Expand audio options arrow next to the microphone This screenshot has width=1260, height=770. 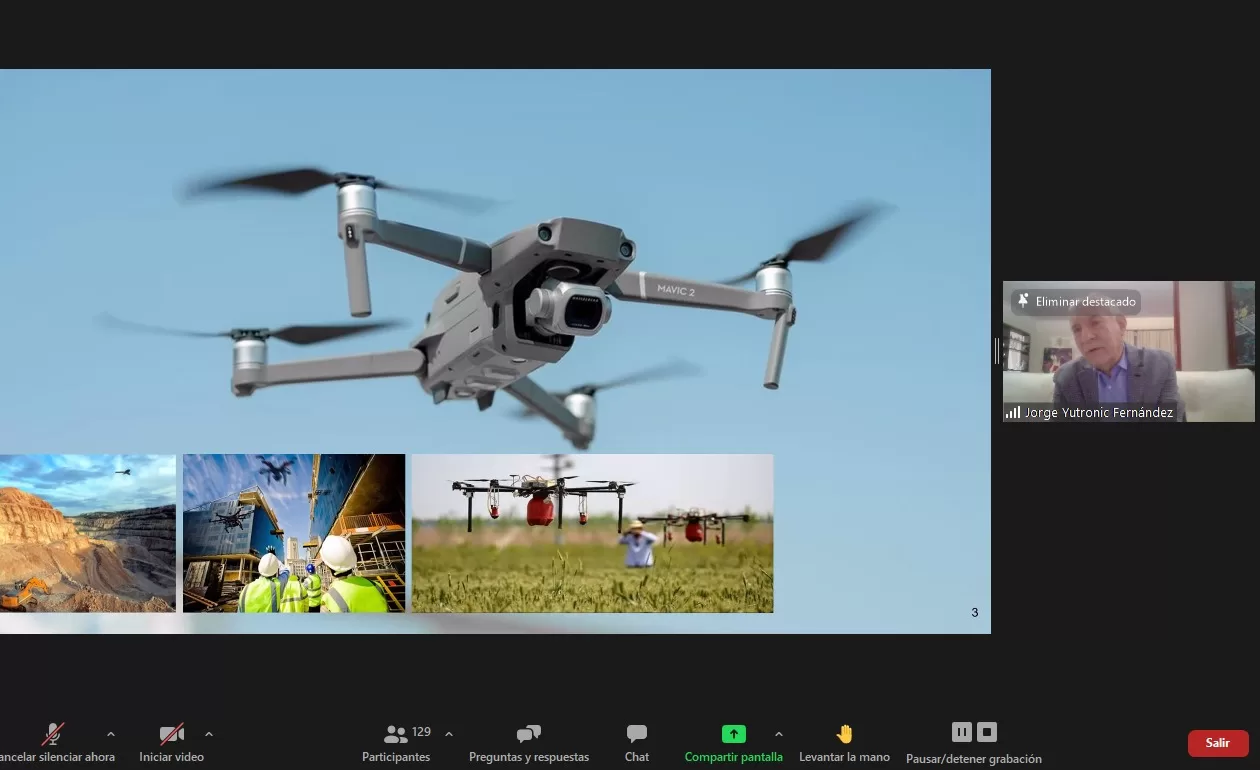click(111, 734)
